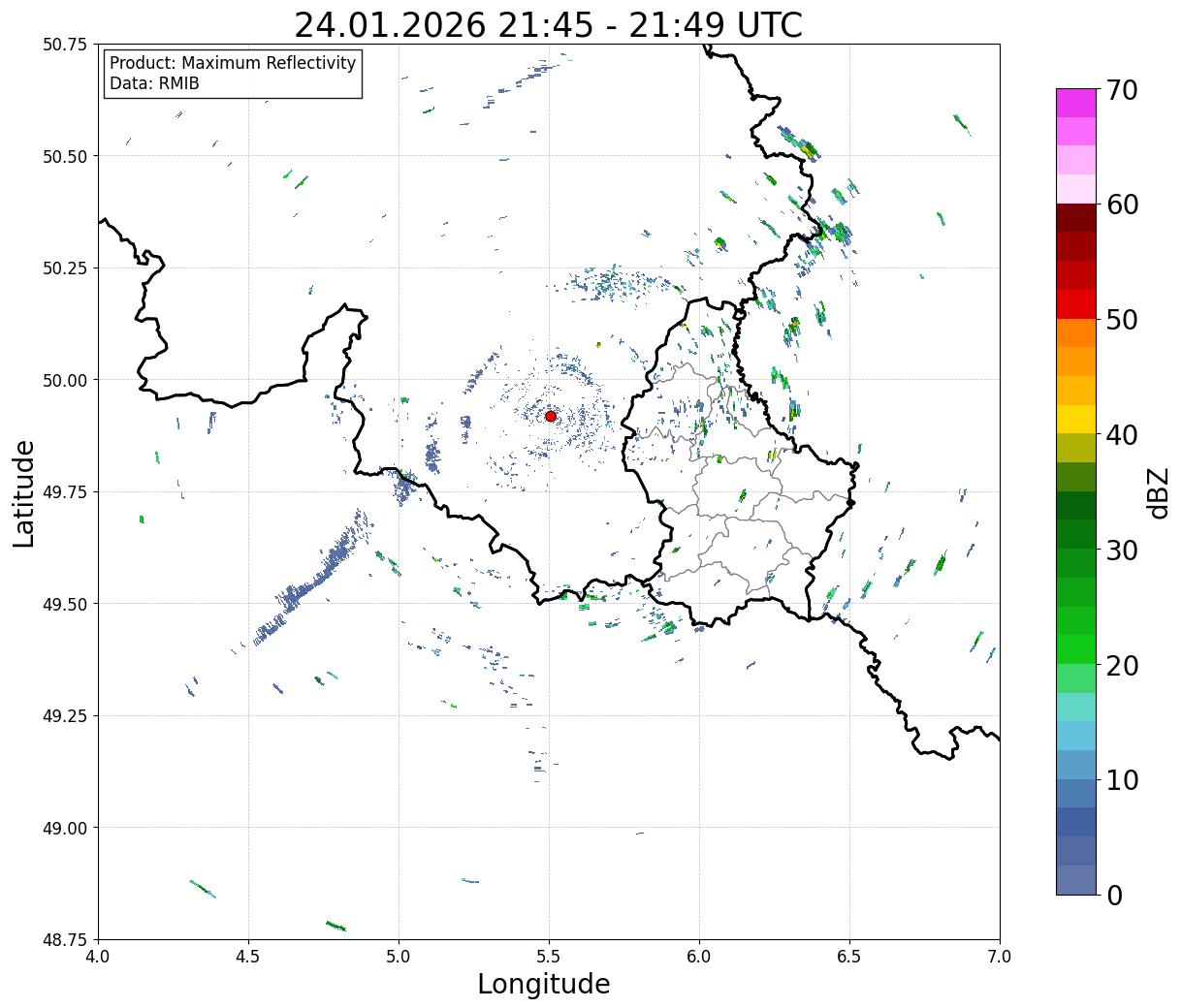The width and height of the screenshot is (1182, 1008).
Task: Click colorbar tick label 50
Action: click(1122, 320)
